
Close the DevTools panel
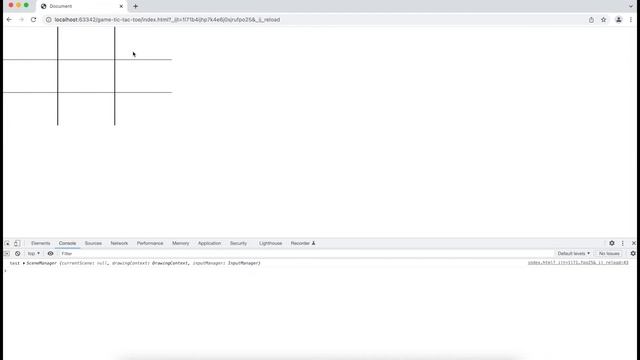click(633, 243)
